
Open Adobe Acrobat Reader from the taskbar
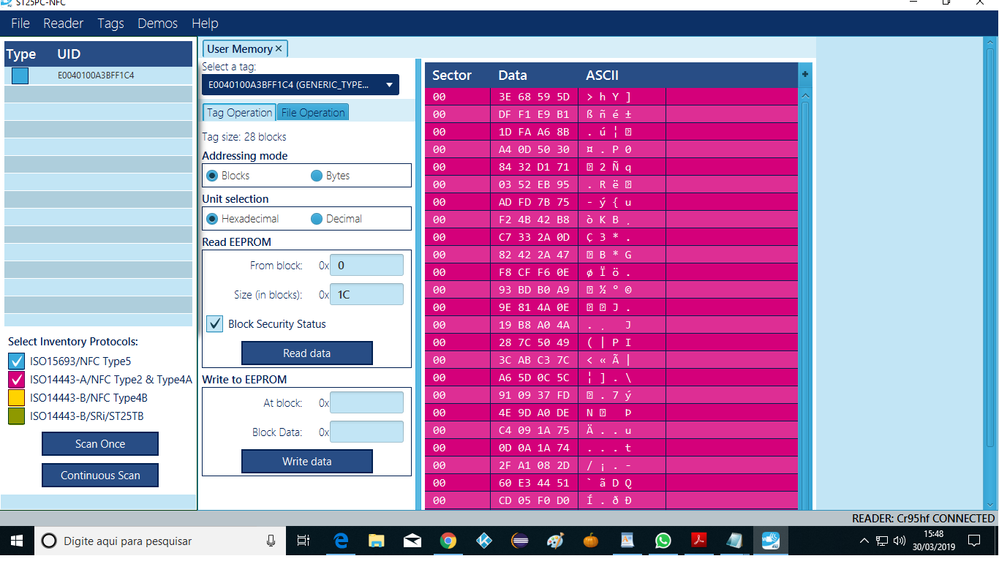point(699,541)
